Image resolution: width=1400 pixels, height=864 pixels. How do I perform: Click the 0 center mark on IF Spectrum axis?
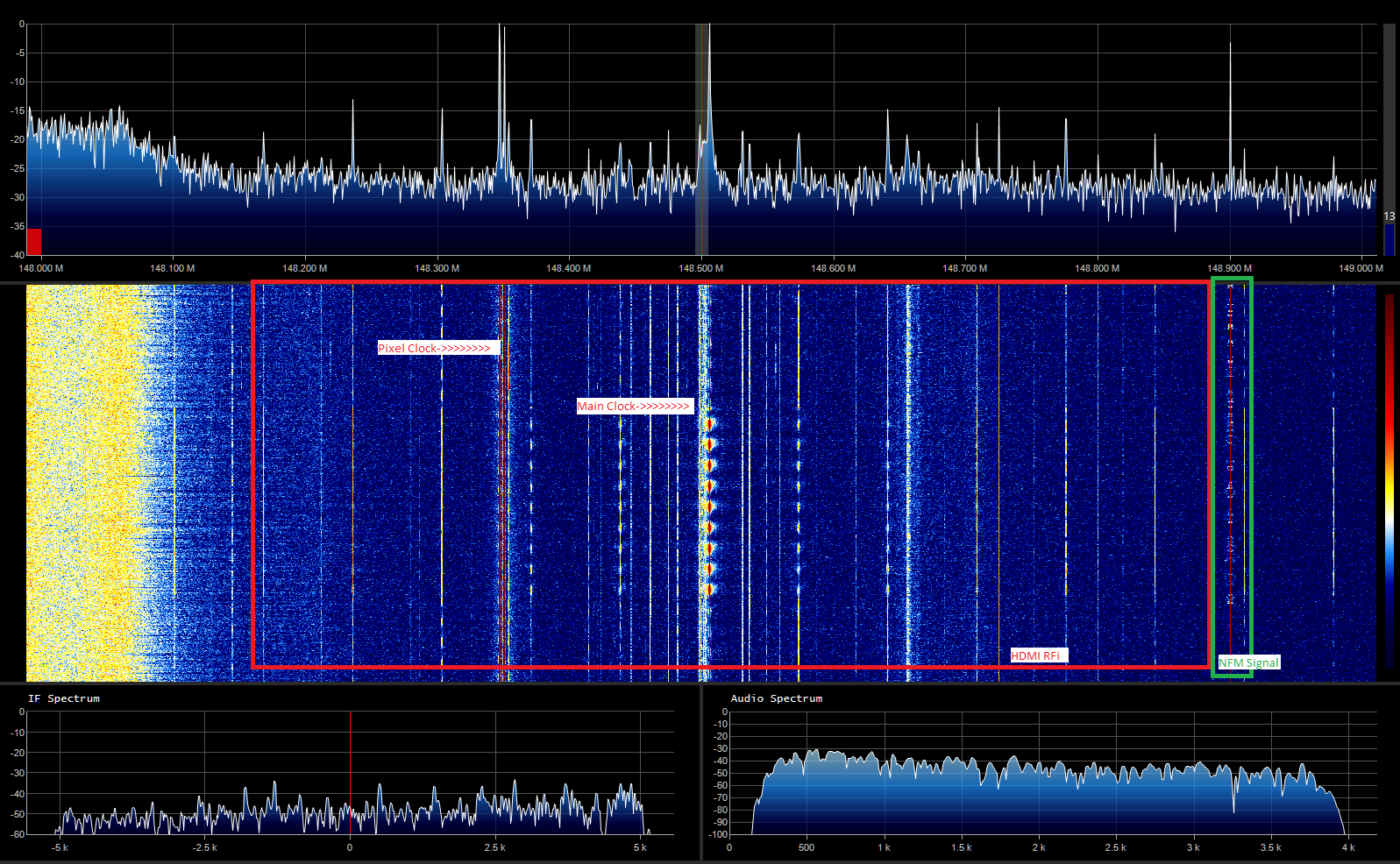coord(349,847)
